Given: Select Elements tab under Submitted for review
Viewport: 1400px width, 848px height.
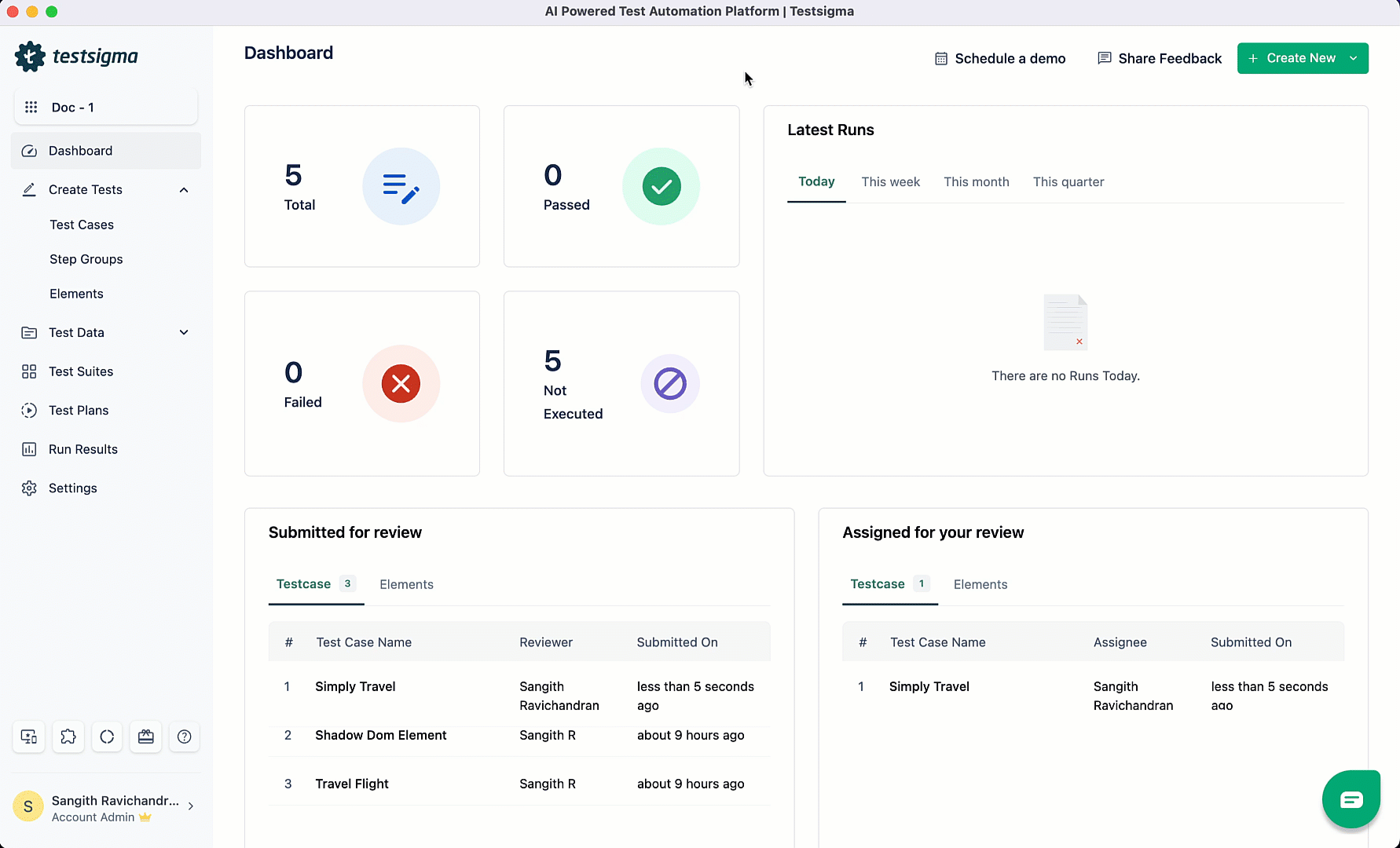Looking at the screenshot, I should pos(406,584).
